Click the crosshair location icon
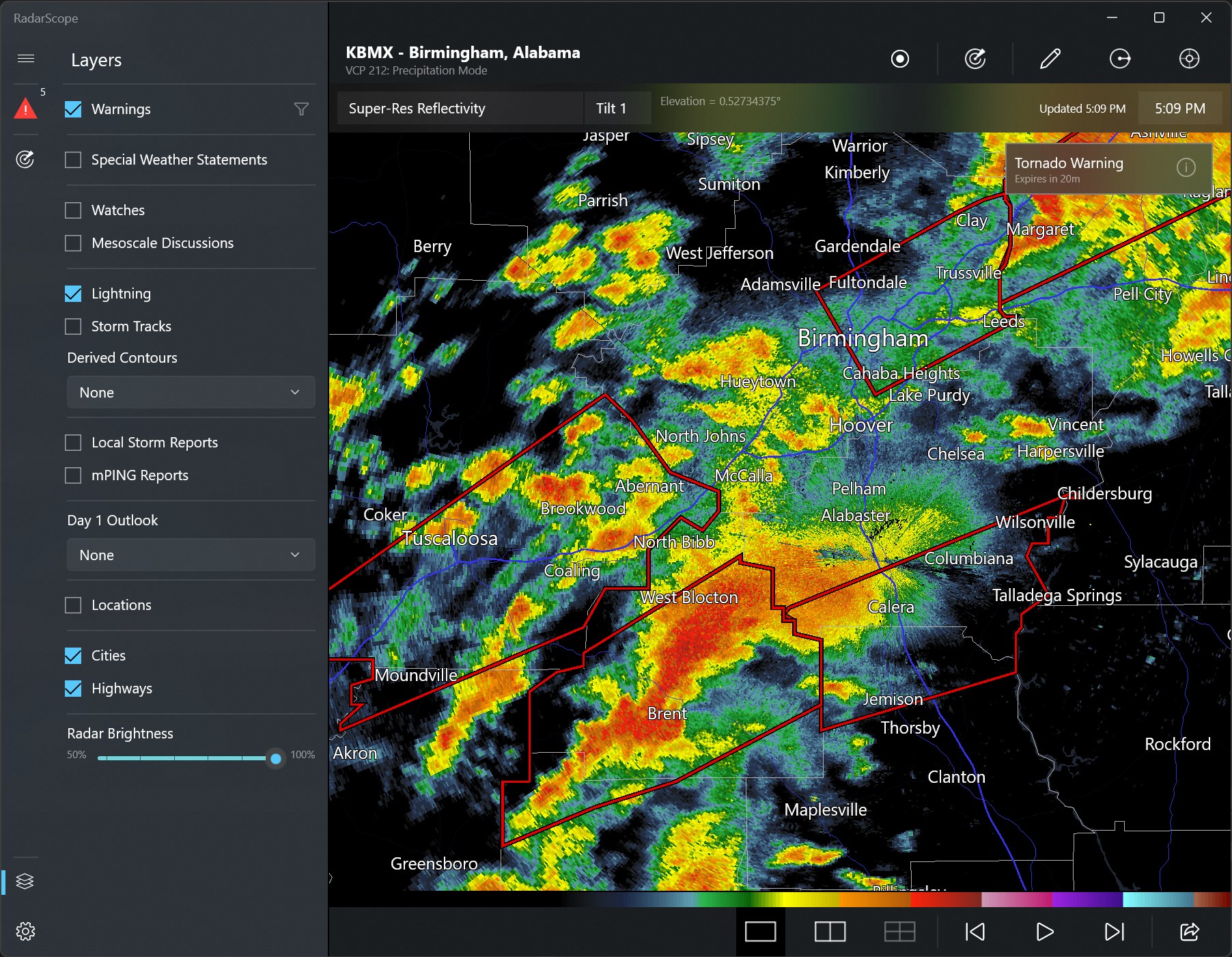This screenshot has height=957, width=1232. (1189, 59)
